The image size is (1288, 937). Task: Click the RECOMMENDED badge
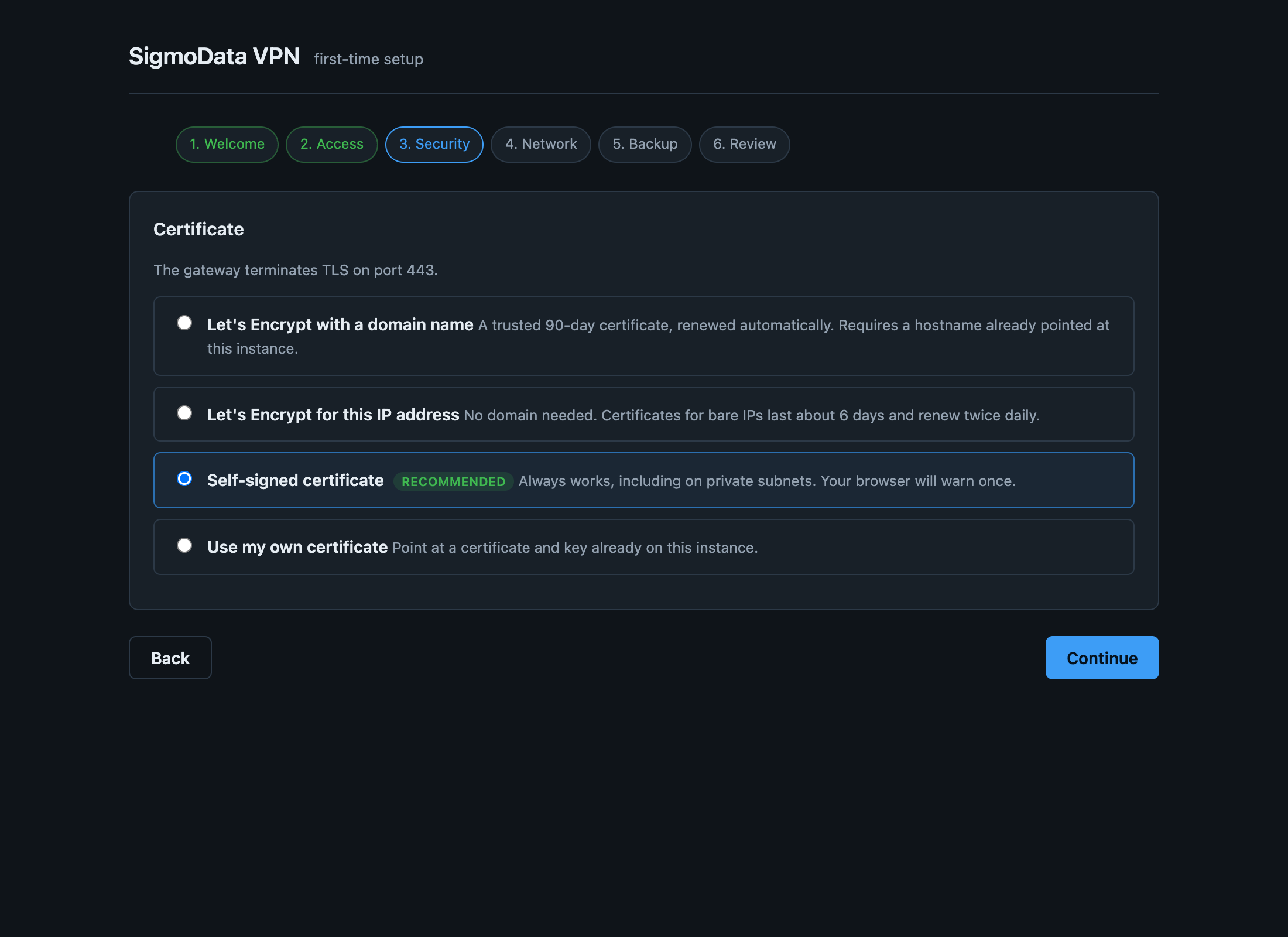point(454,481)
